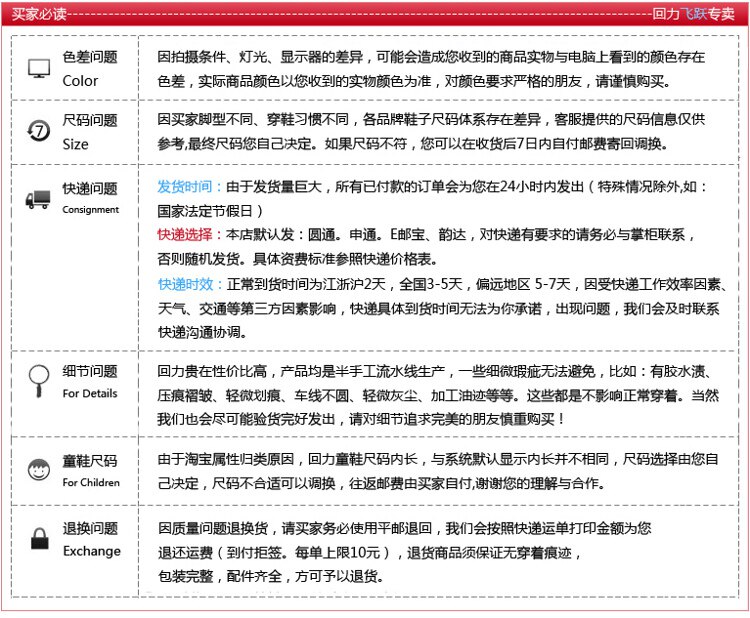This screenshot has height=618, width=750.
Task: Click the 7-day return icon beside 尺码问题
Action: click(x=38, y=131)
